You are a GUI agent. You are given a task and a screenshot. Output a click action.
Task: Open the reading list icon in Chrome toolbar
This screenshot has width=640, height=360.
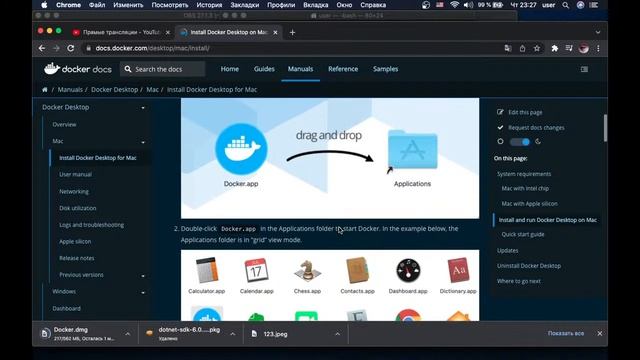569,48
